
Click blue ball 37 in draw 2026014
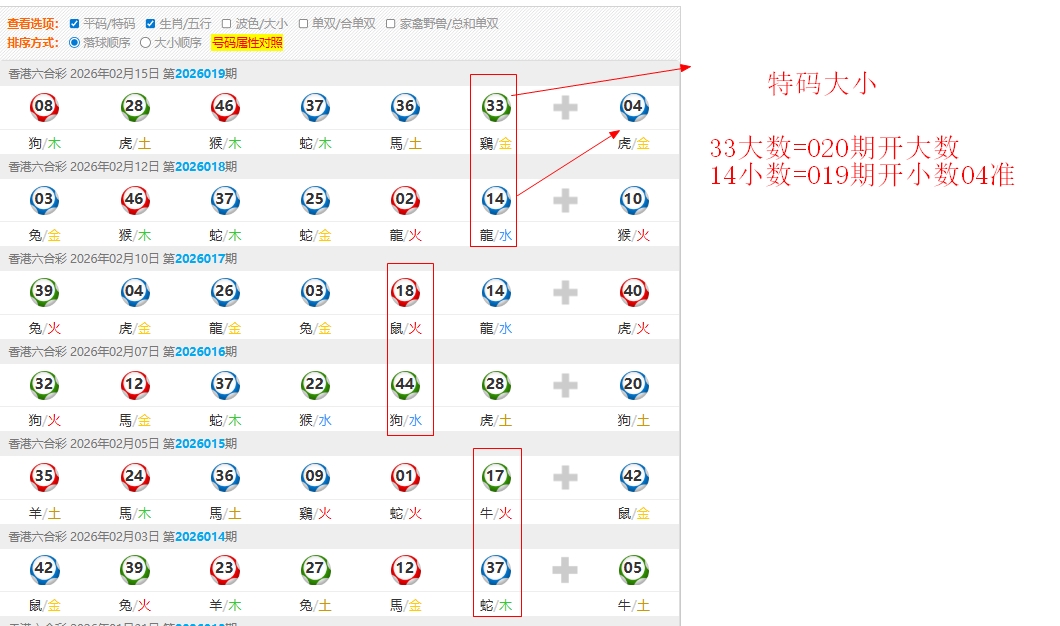(495, 569)
